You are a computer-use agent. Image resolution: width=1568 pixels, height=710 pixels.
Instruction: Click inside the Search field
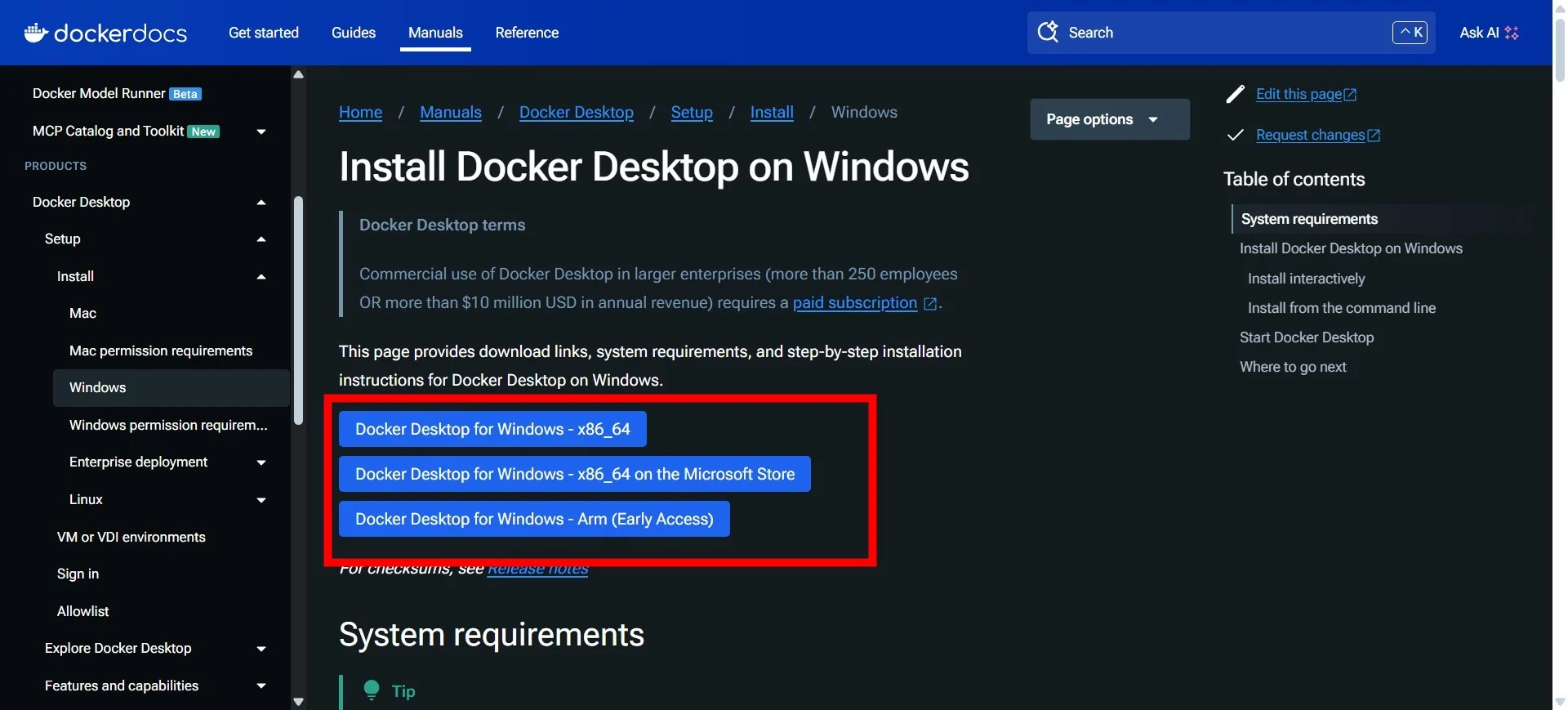[x=1231, y=33]
